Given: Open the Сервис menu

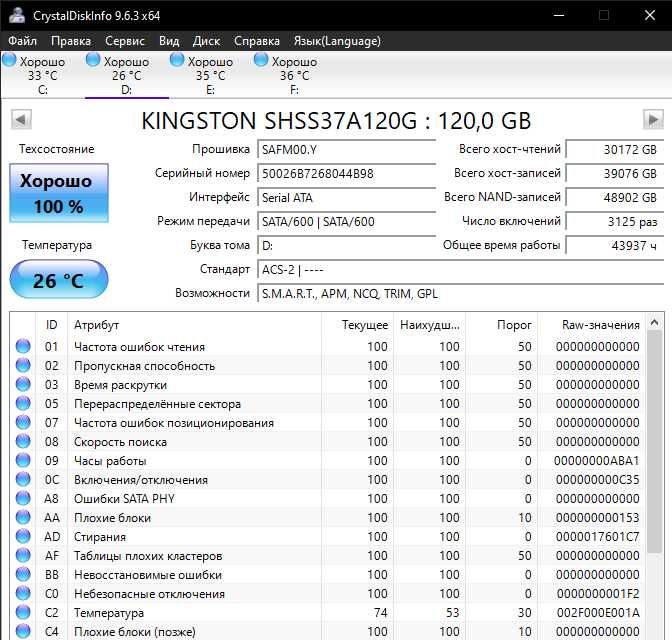Looking at the screenshot, I should point(125,41).
